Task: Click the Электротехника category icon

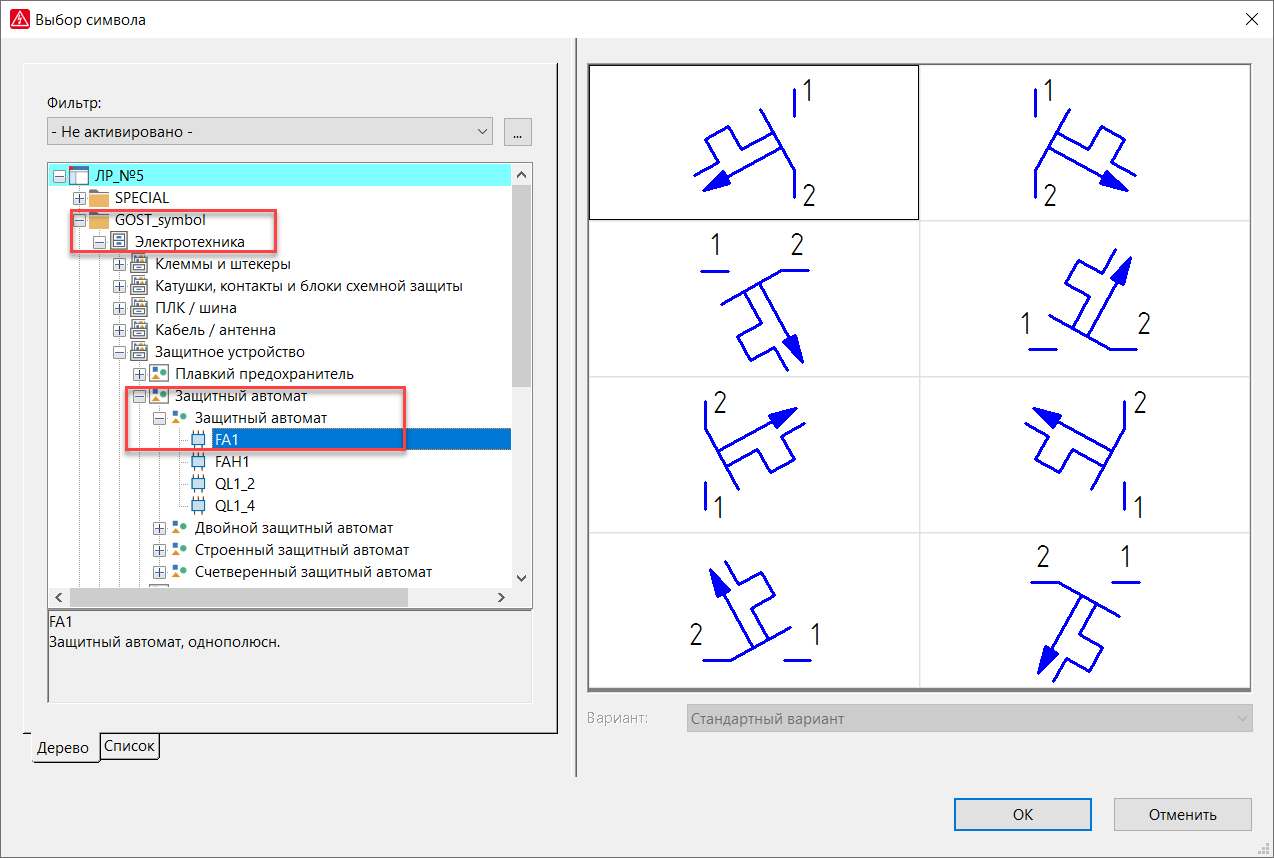Action: [118, 242]
